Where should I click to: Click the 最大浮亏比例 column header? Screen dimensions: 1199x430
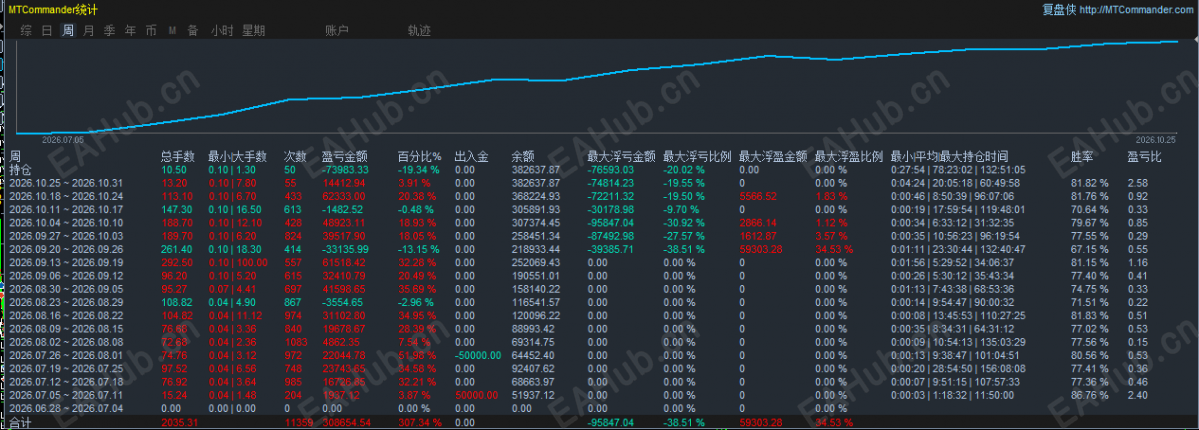click(x=697, y=156)
